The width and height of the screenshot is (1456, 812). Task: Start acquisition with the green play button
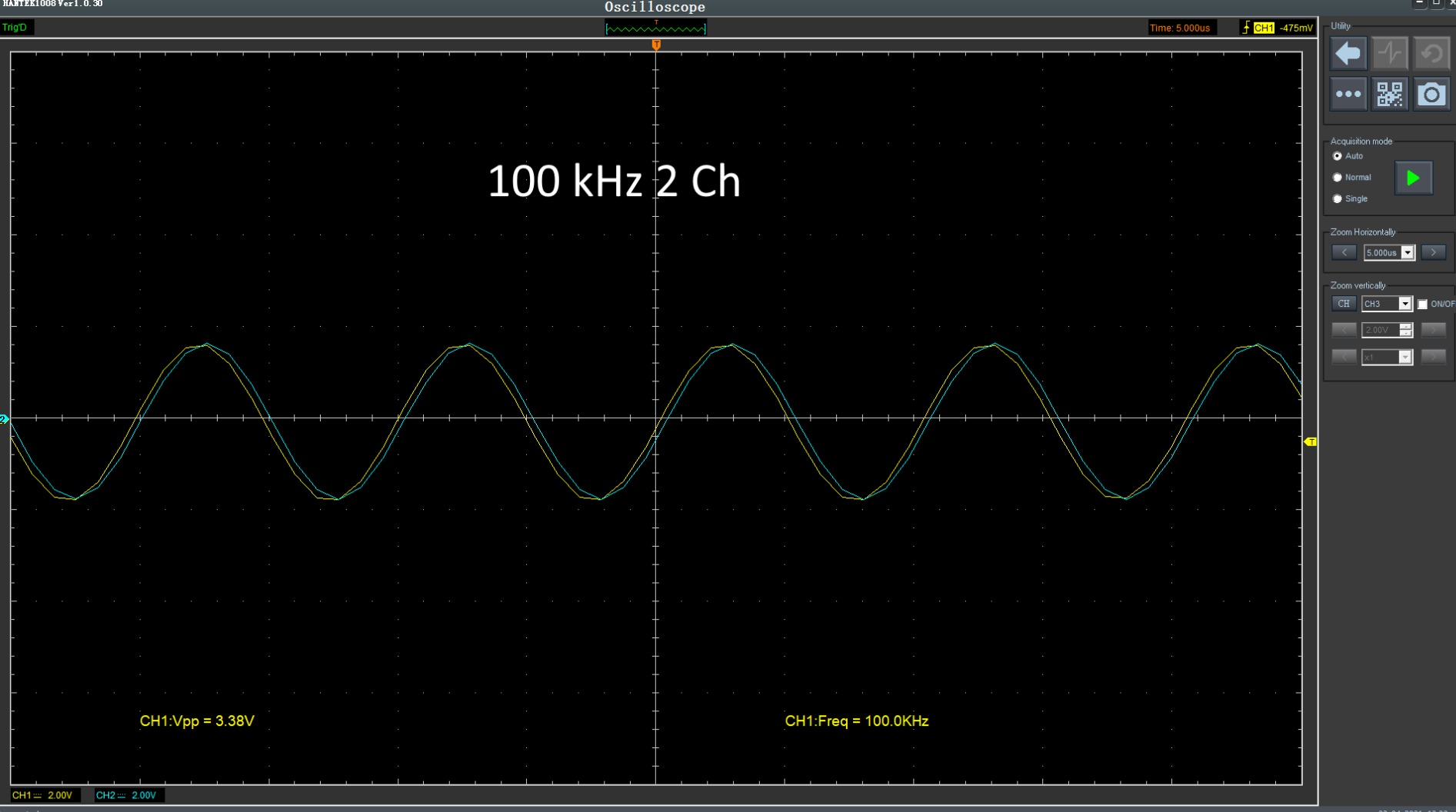tap(1414, 178)
